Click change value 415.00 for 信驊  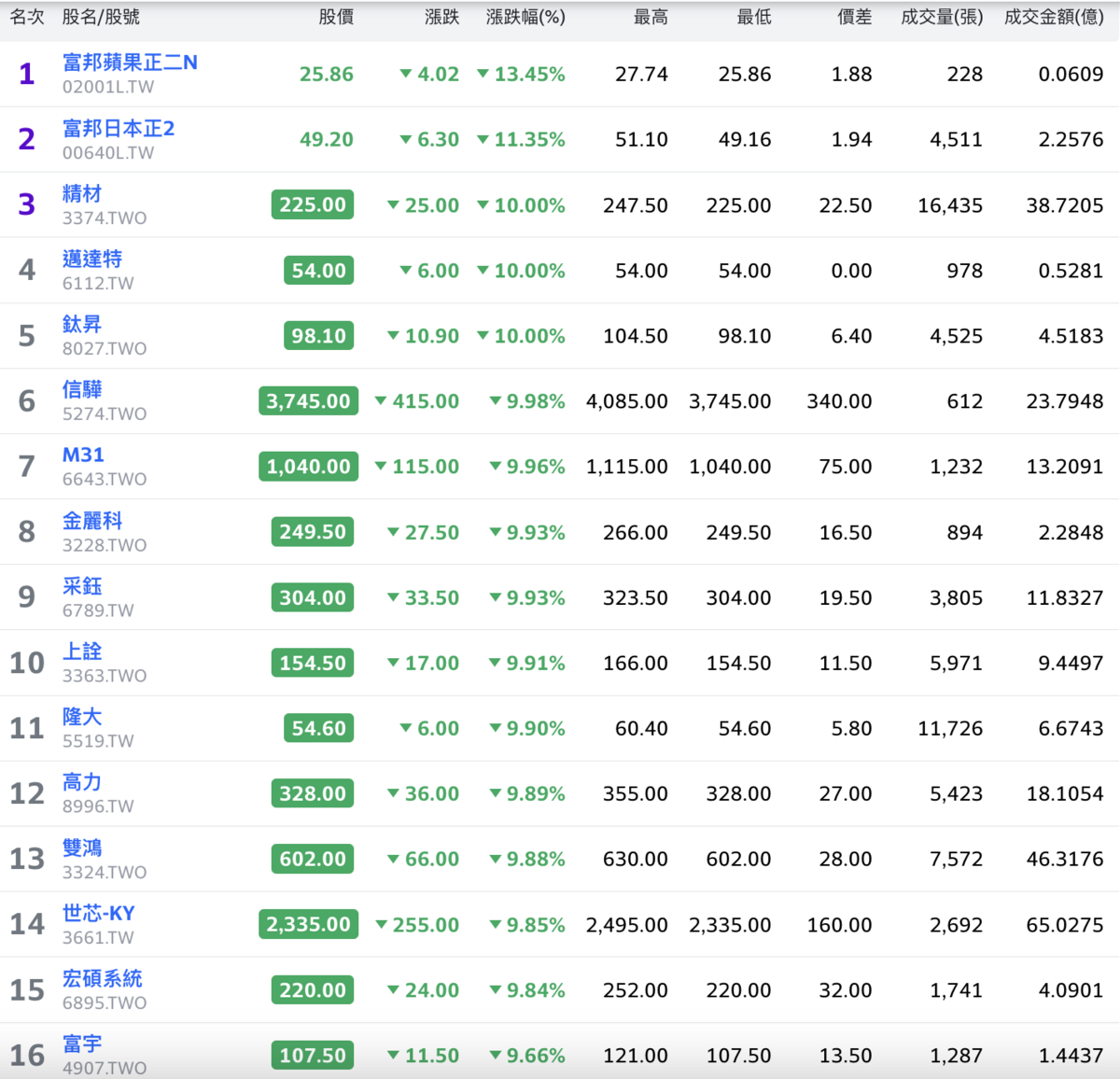point(417,401)
